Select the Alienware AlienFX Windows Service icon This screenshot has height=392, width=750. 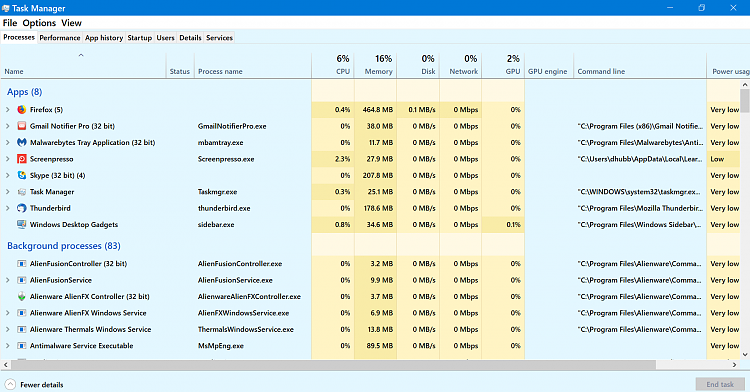coord(22,313)
